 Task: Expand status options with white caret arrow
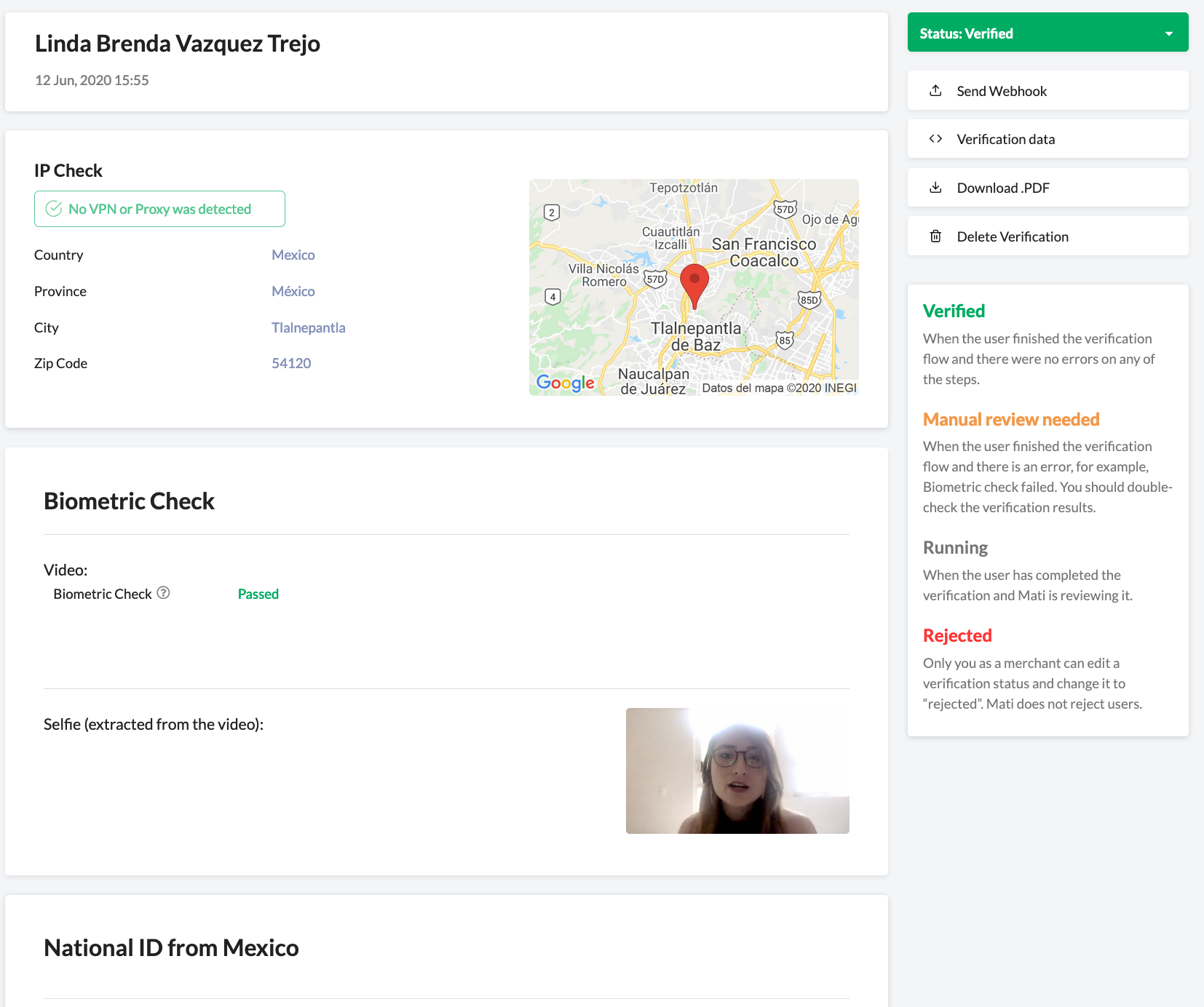point(1169,33)
